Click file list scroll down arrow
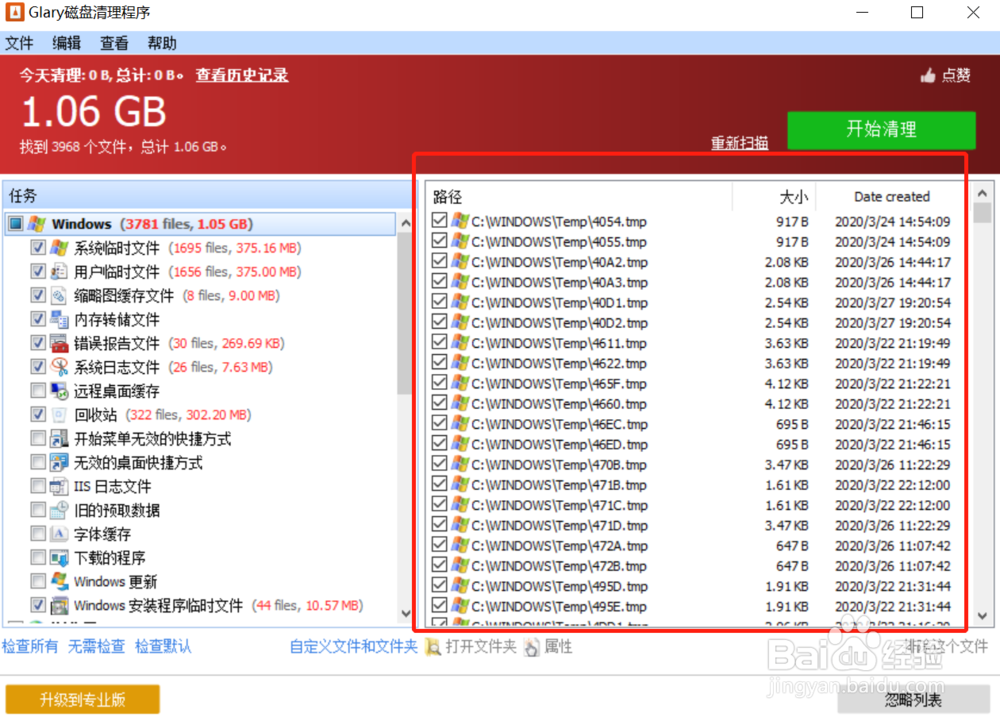Screen dimensions: 1000x721 tap(982, 616)
